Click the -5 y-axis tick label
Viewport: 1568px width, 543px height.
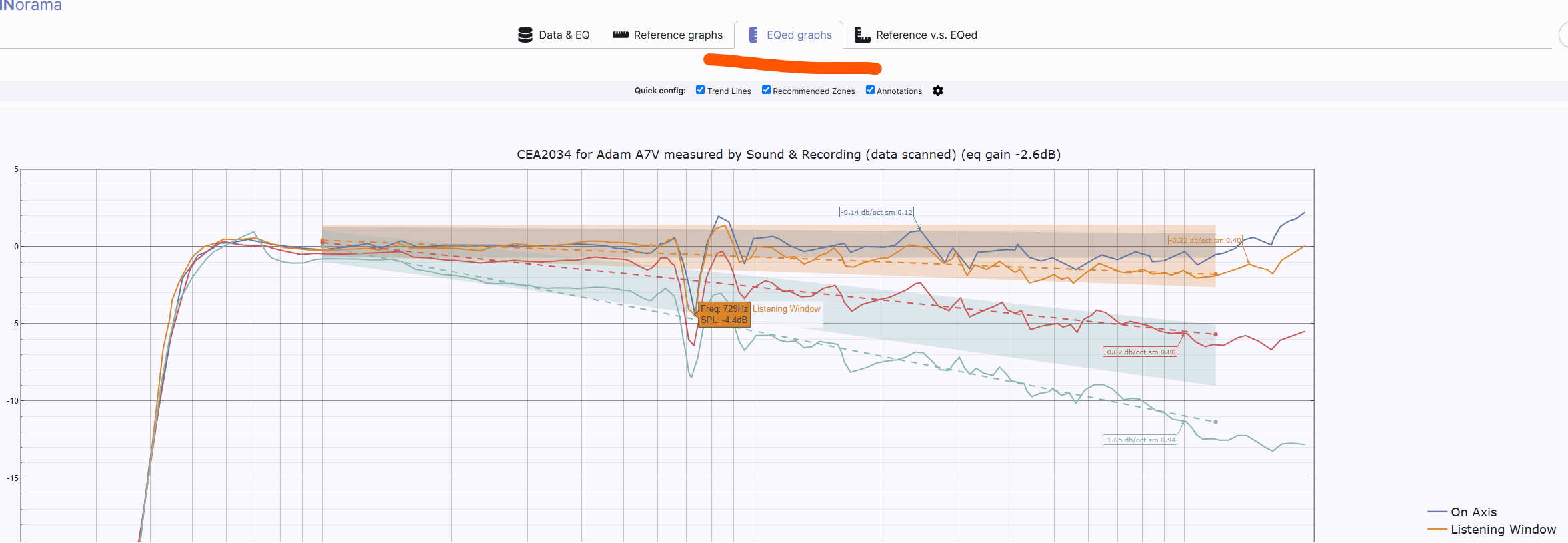click(x=14, y=324)
